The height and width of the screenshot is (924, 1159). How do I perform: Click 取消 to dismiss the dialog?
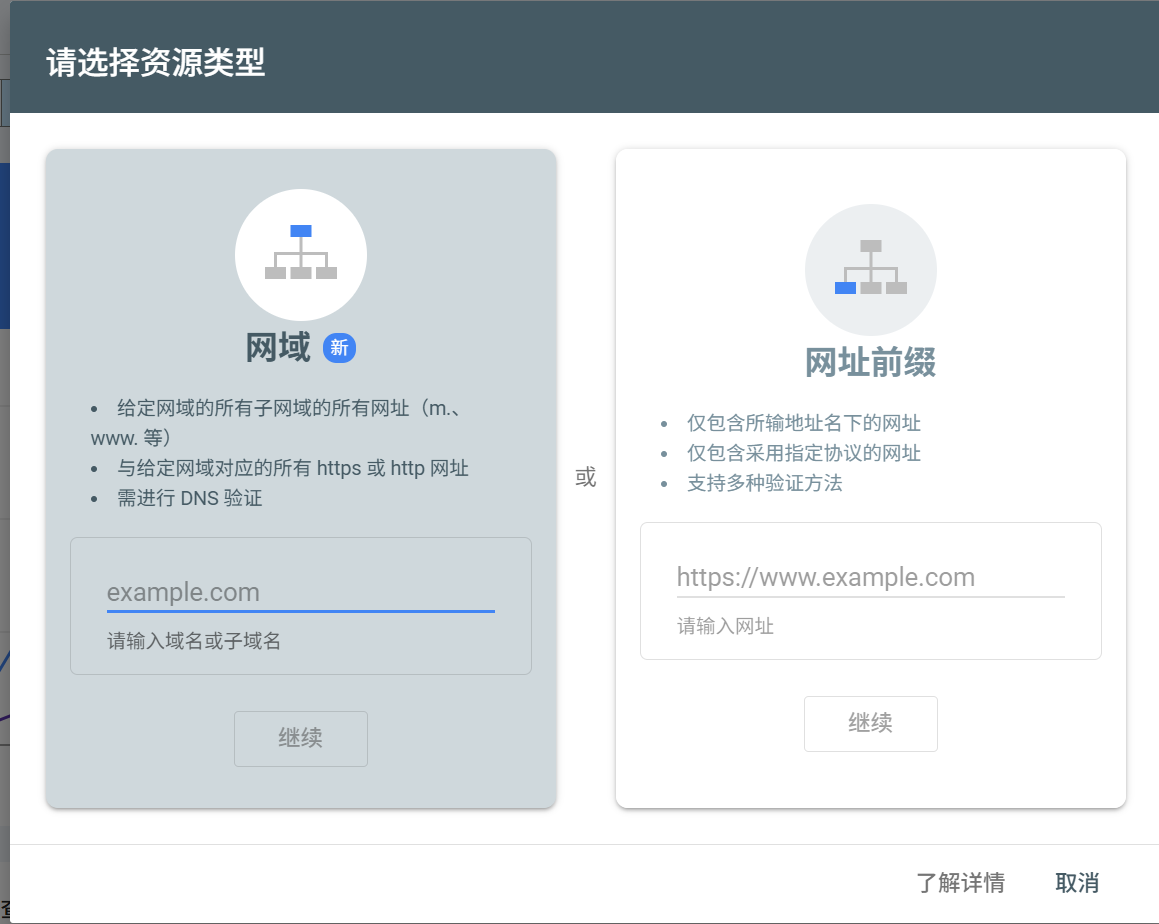(x=1077, y=883)
